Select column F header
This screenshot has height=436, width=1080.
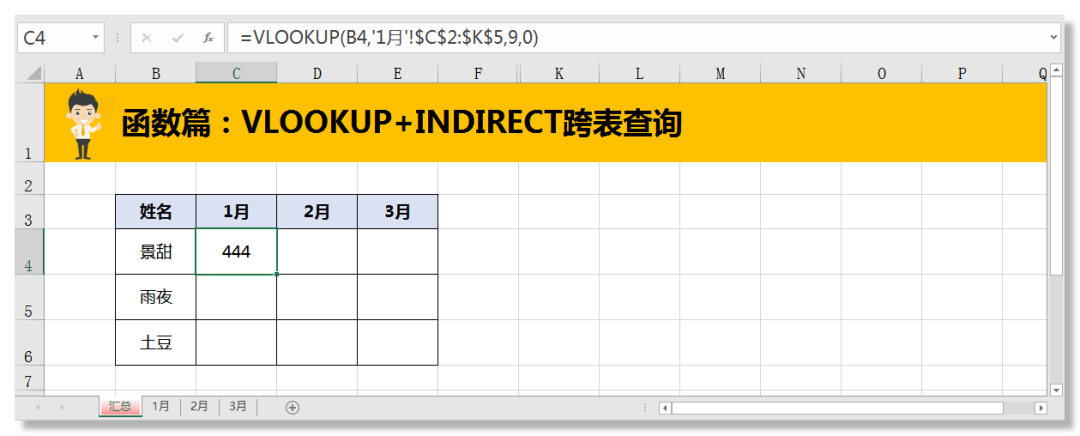478,74
